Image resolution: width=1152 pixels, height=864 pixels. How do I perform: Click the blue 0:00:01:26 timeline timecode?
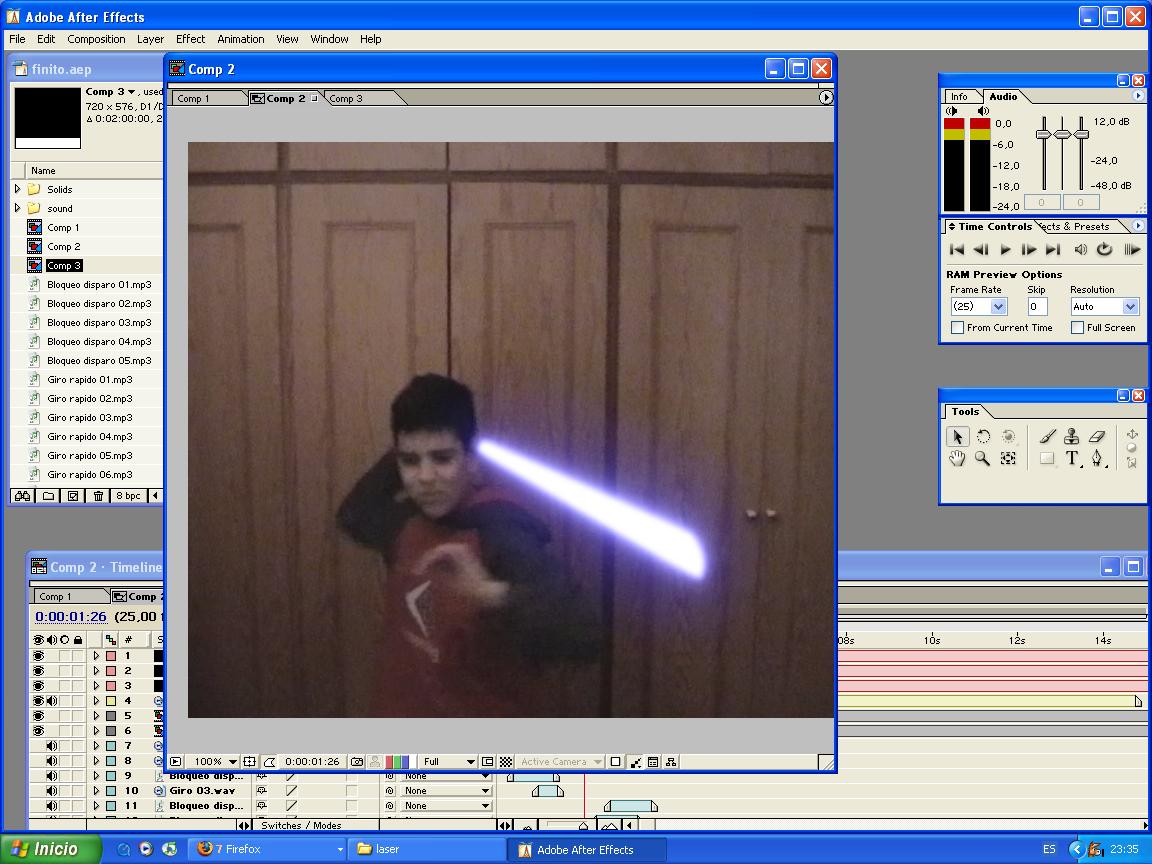point(71,616)
